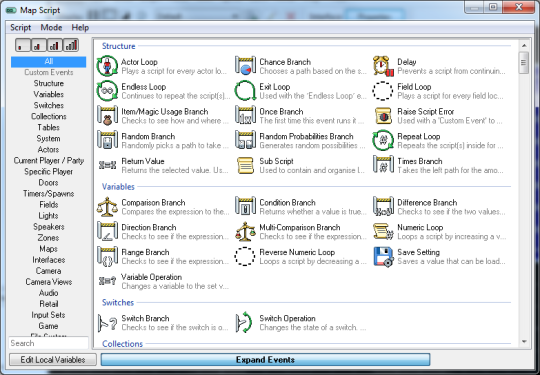Show the Collections category in sidebar
The height and width of the screenshot is (375, 540).
(49, 116)
